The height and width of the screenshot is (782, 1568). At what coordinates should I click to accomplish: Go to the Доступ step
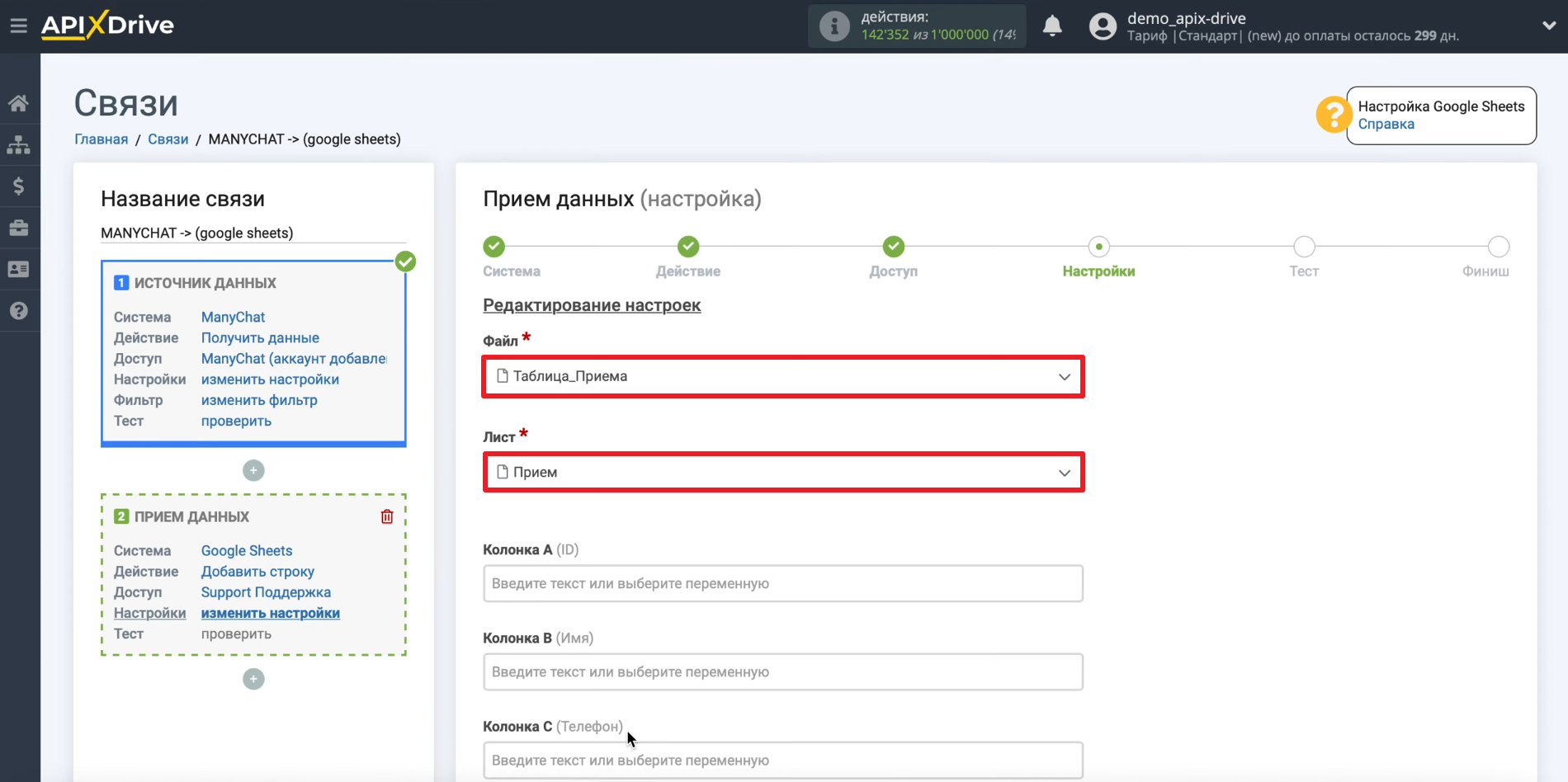(x=894, y=247)
